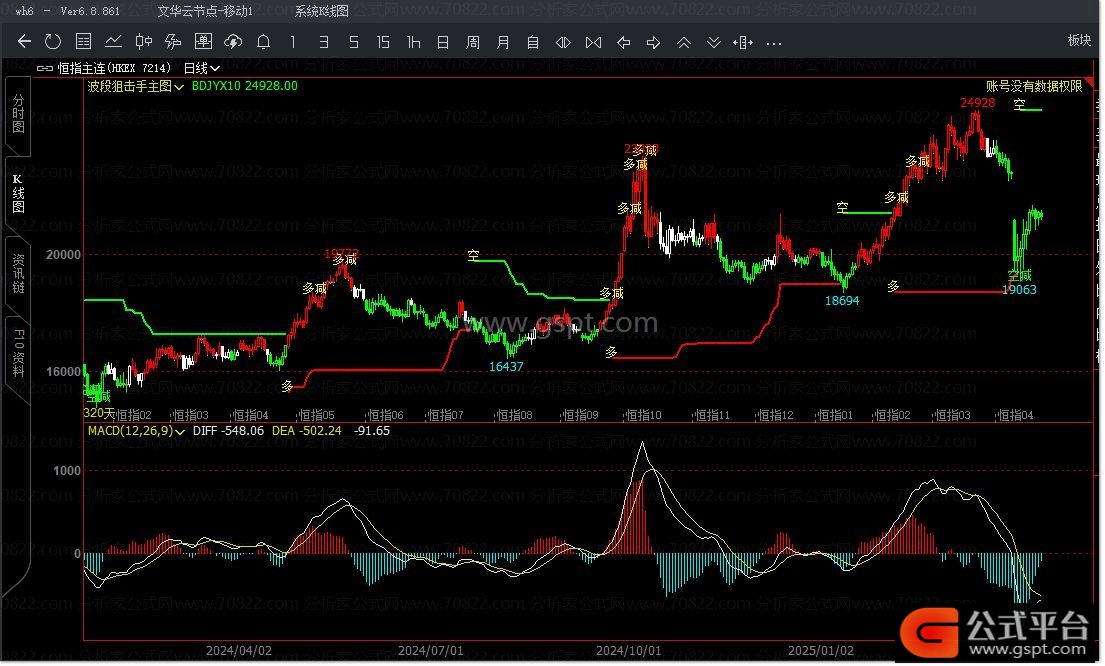Image resolution: width=1105 pixels, height=666 pixels.
Task: Switch to the 分时图 side tab
Action: click(x=17, y=113)
